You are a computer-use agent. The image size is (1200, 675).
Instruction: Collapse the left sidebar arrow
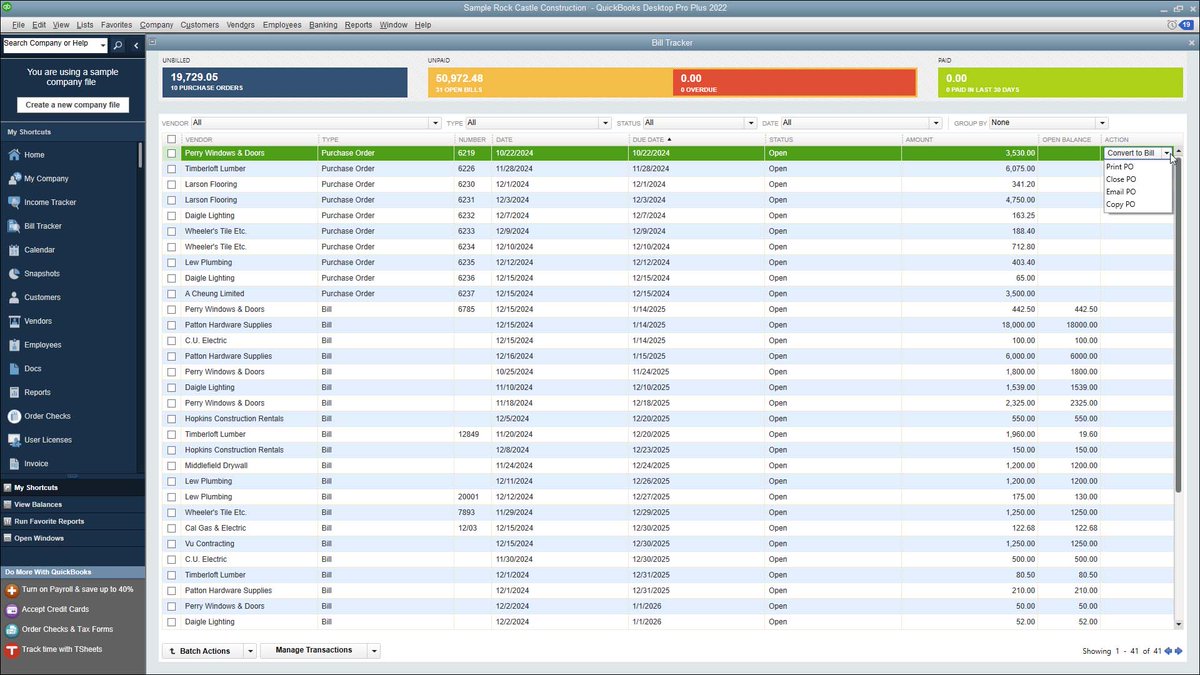(136, 45)
